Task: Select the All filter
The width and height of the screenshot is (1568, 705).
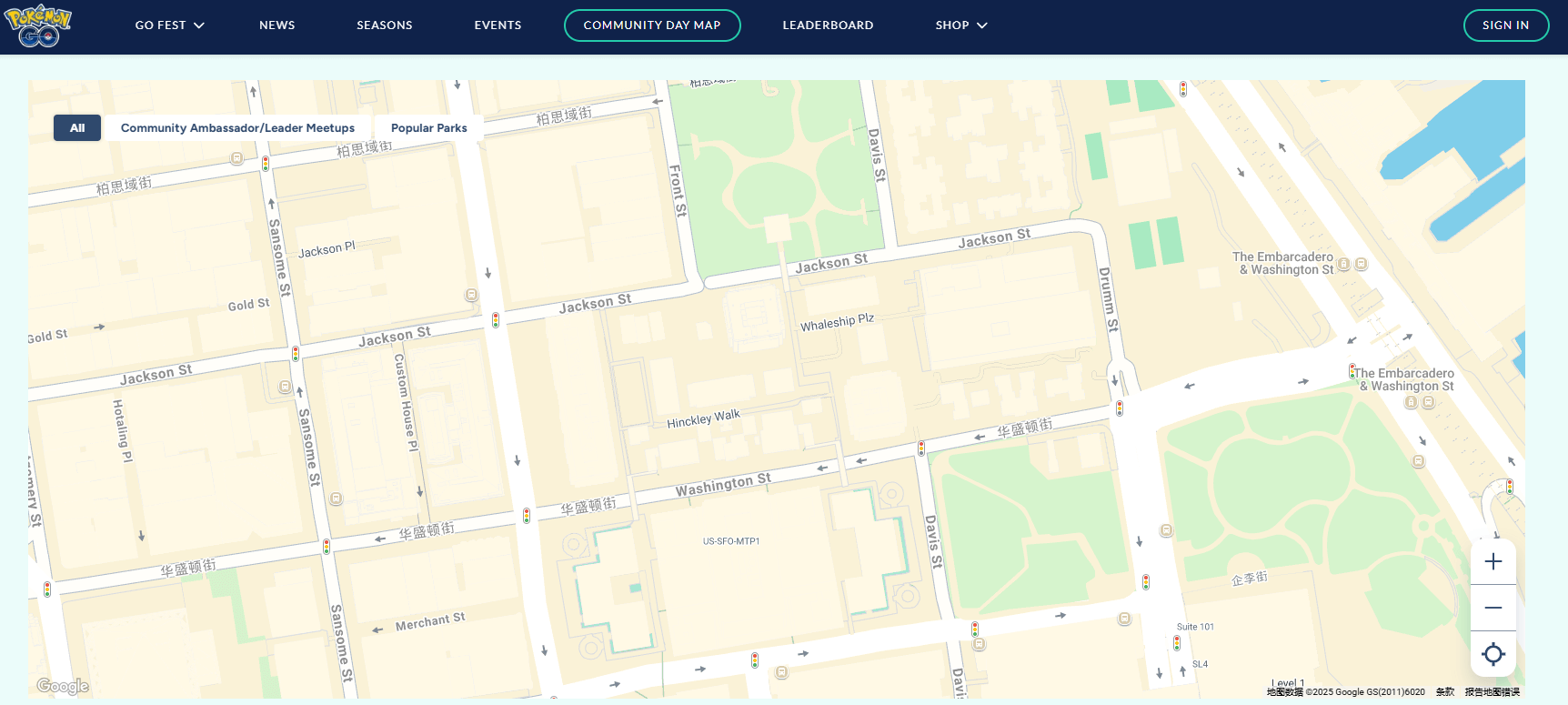Action: pyautogui.click(x=77, y=128)
